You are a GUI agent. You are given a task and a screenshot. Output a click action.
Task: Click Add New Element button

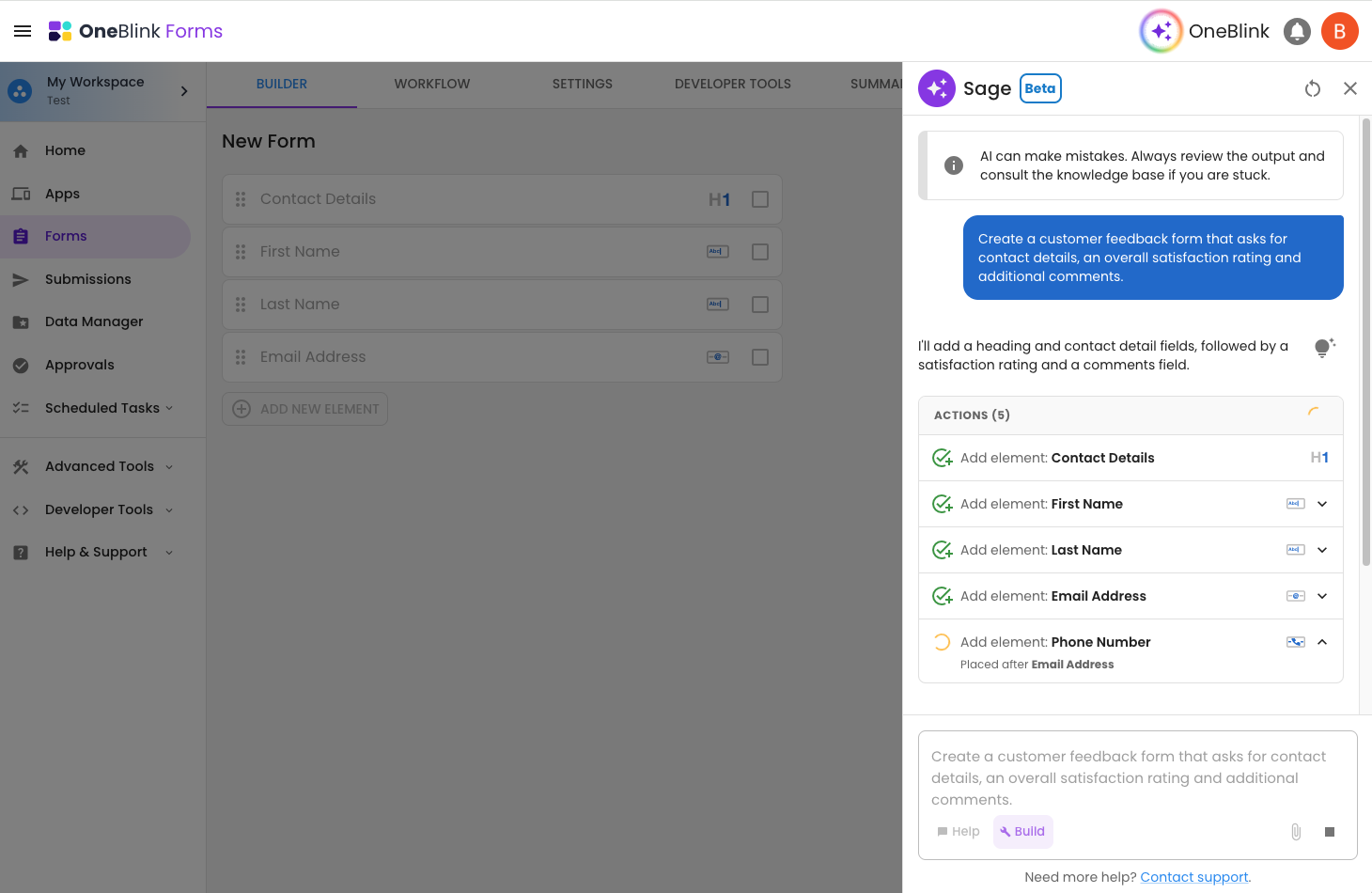[x=305, y=409]
